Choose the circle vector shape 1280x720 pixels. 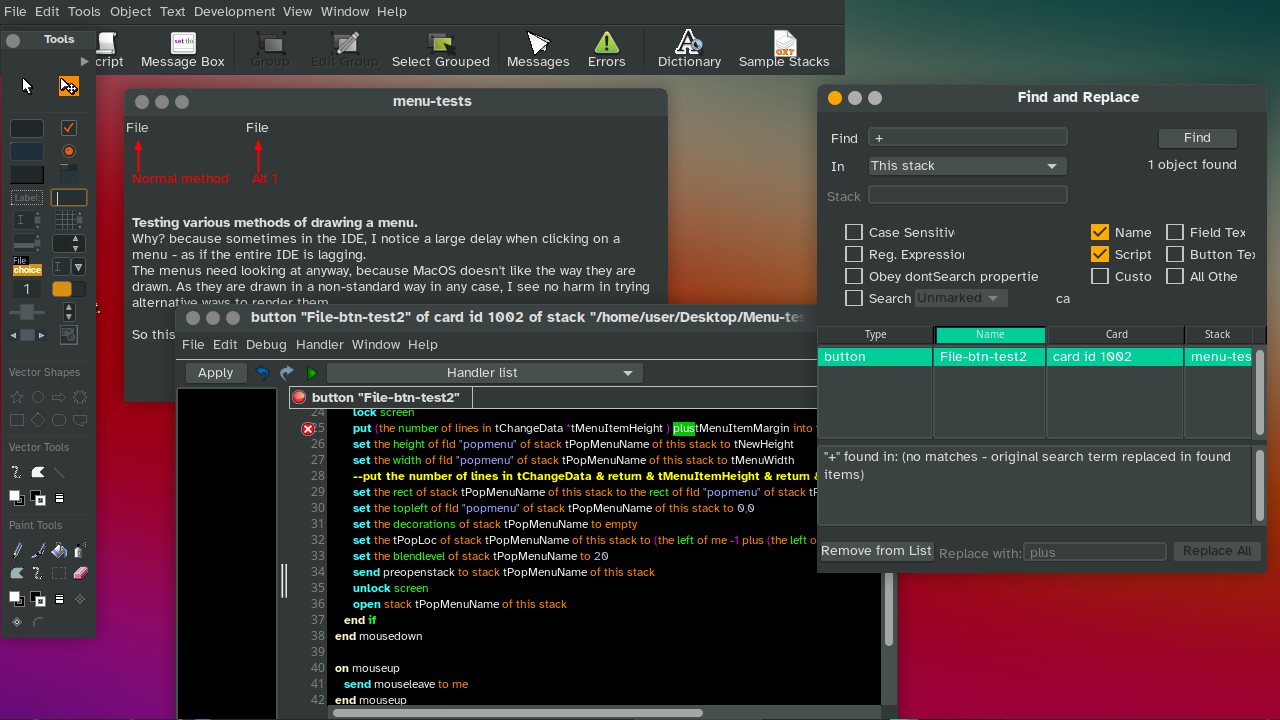38,397
